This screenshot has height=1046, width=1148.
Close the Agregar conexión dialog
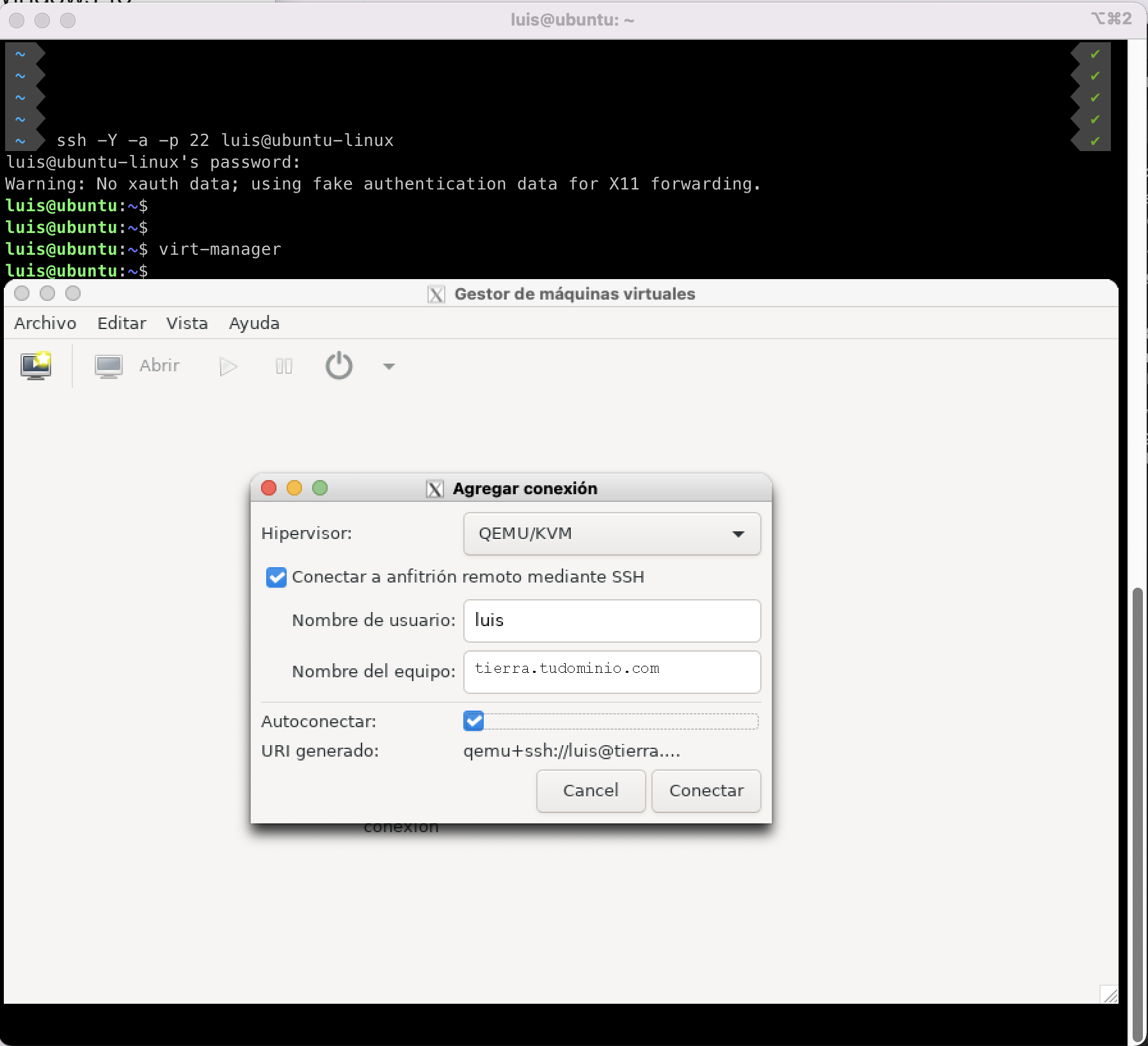(269, 488)
